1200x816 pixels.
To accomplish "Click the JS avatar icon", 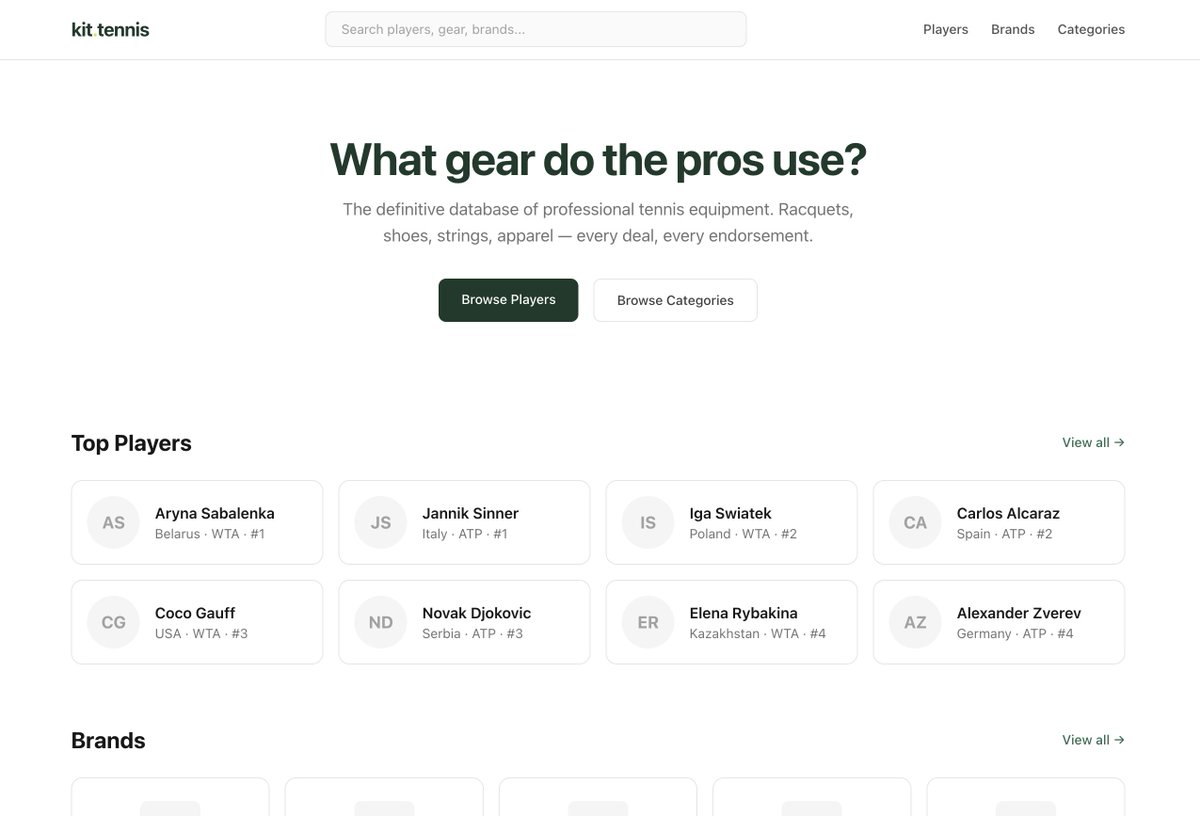I will pos(381,522).
